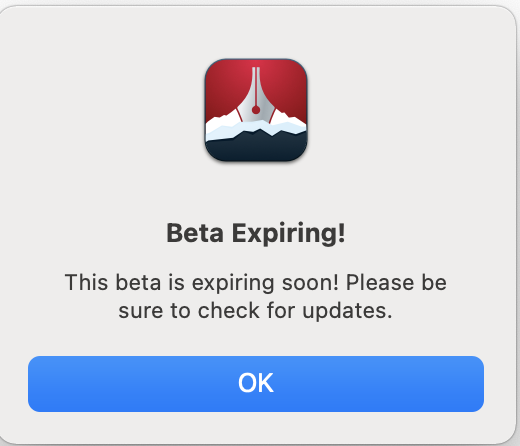The width and height of the screenshot is (520, 446).
Task: Click the word 'check' in the message text
Action: pyautogui.click(x=229, y=311)
